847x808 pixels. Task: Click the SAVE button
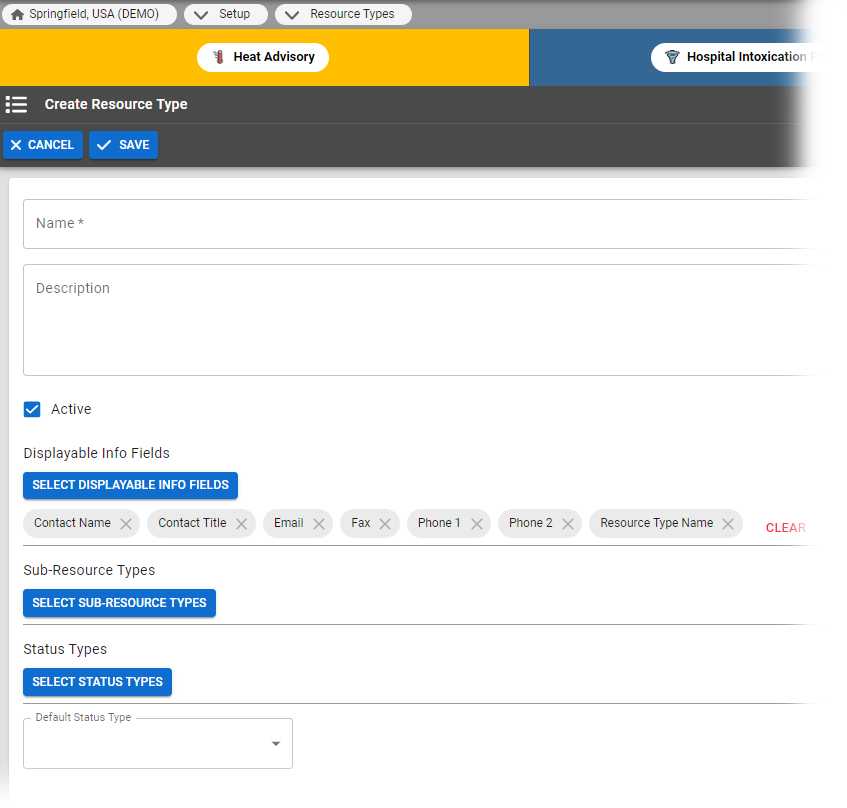(123, 144)
